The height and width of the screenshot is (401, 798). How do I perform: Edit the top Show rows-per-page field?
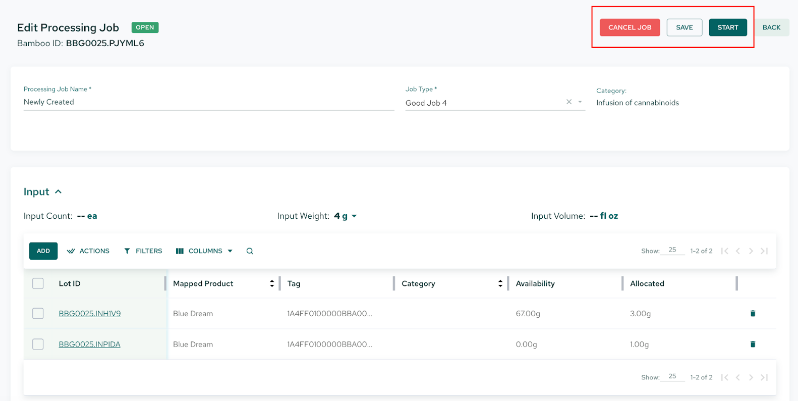coord(672,250)
